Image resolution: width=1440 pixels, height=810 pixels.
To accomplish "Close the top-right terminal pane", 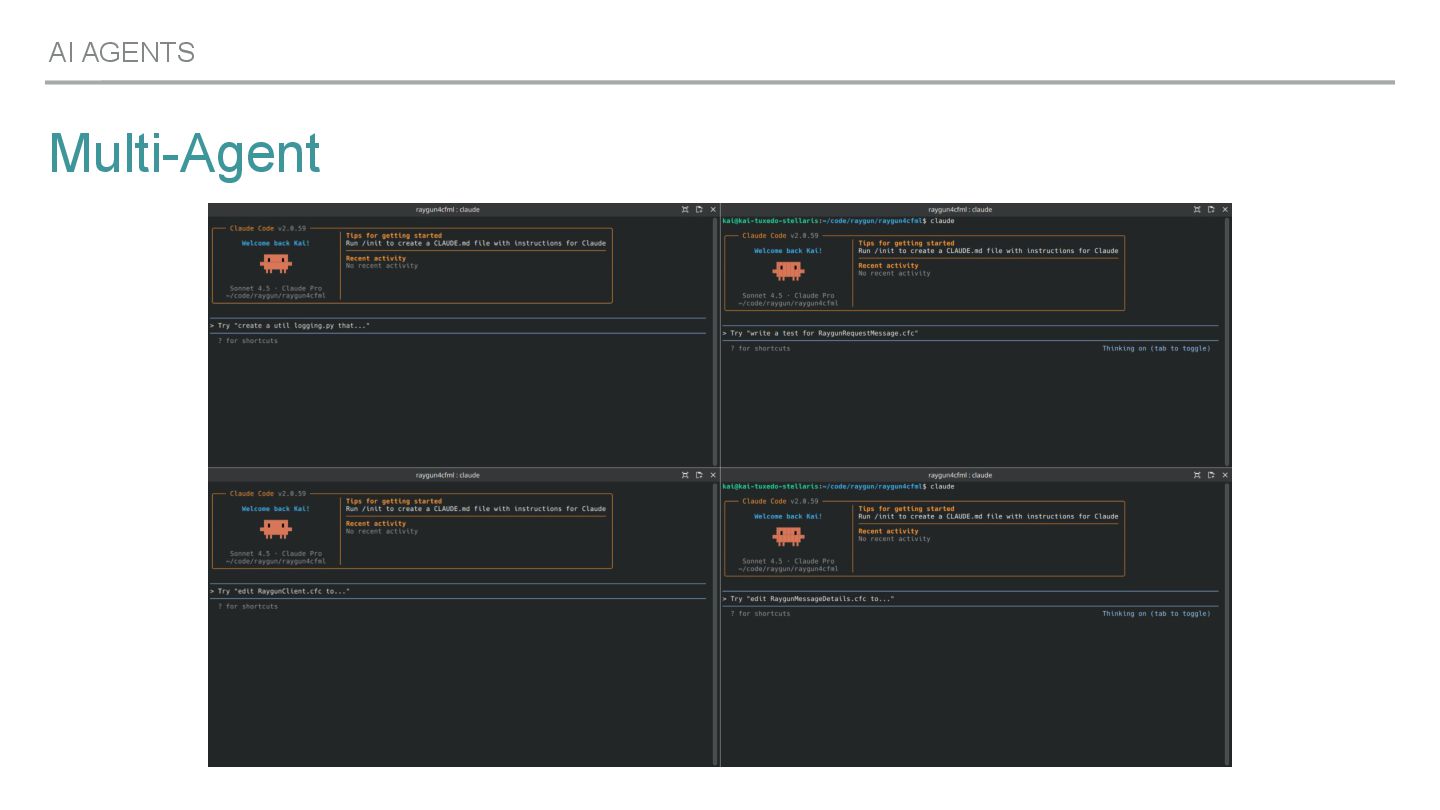I will (1225, 210).
